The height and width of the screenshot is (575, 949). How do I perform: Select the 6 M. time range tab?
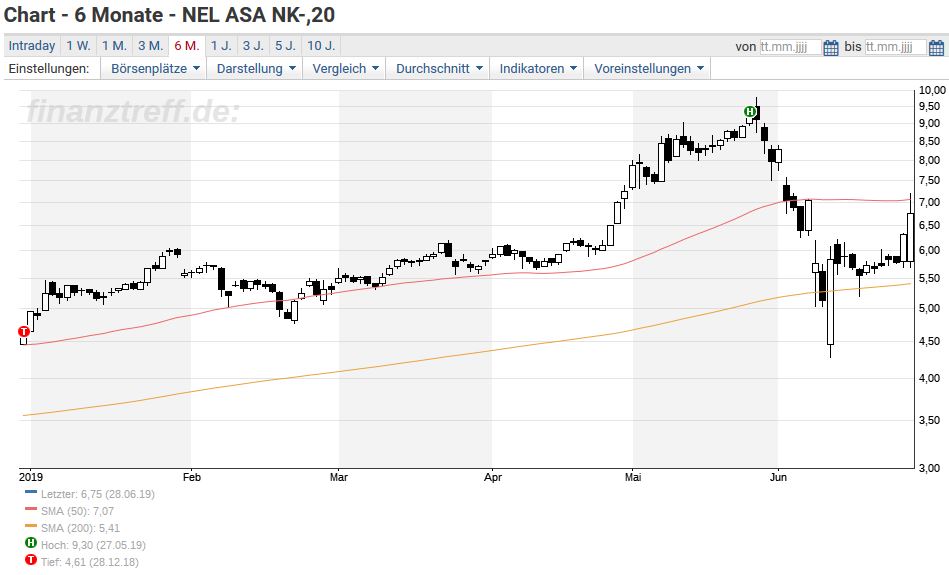coord(187,46)
